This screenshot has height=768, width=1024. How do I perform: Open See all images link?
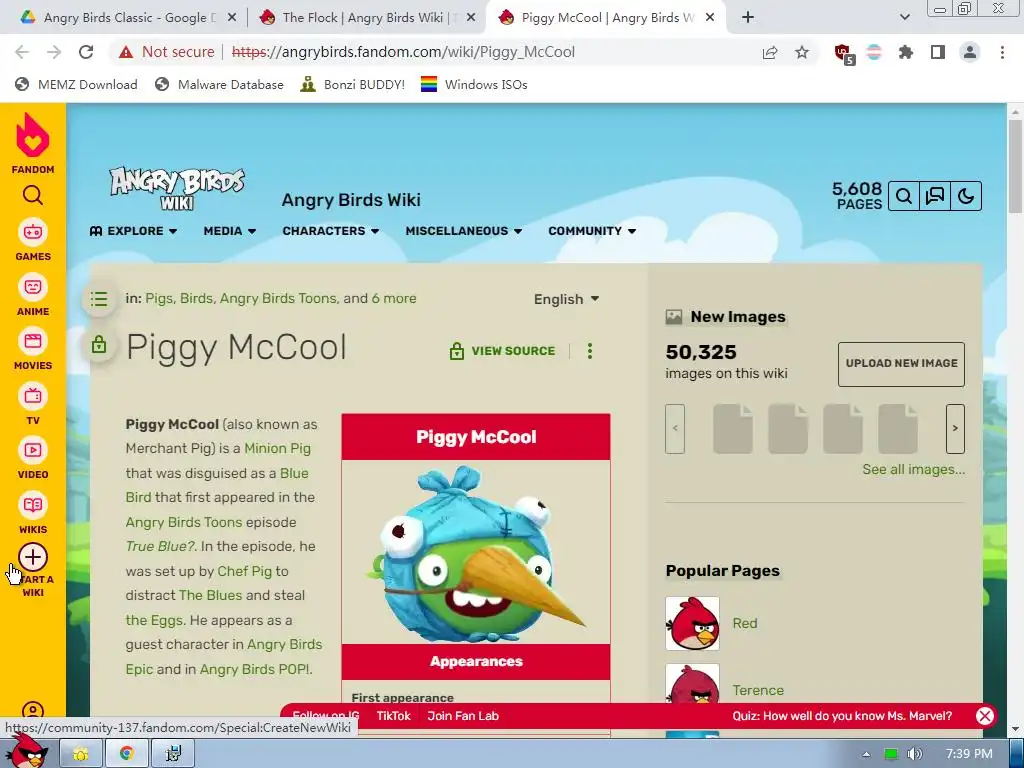[913, 470]
